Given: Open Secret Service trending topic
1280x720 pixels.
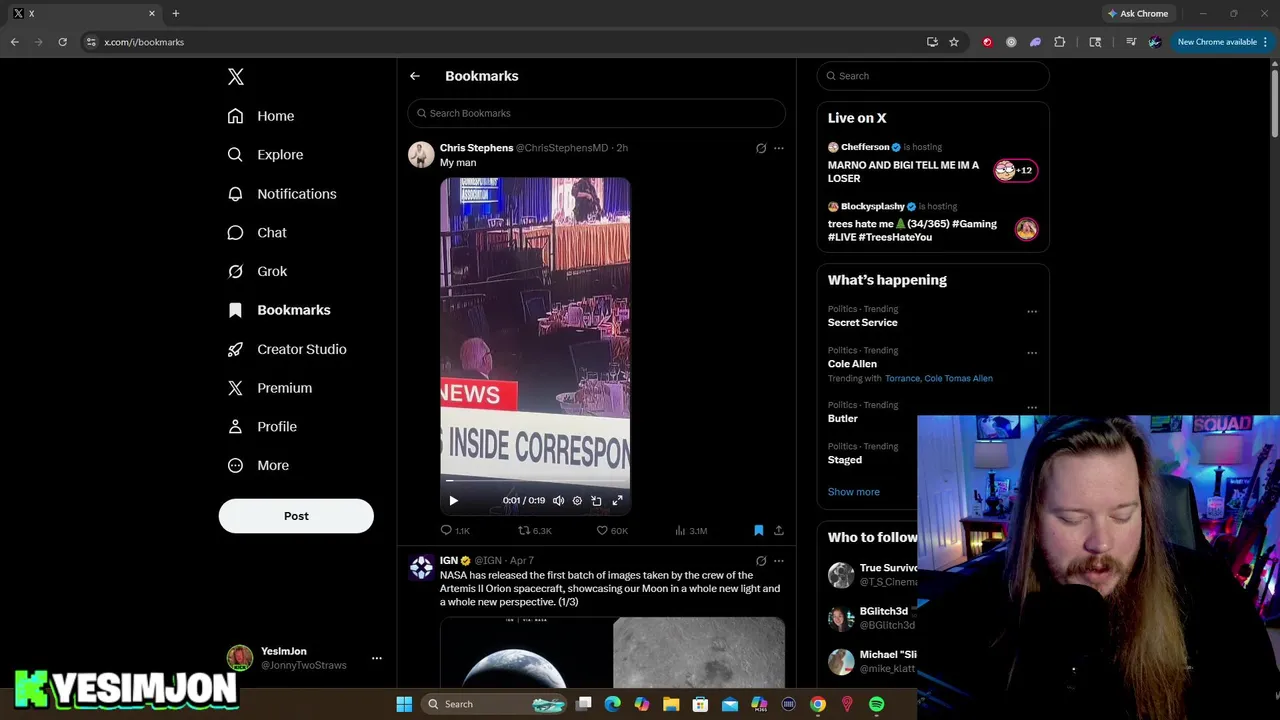Looking at the screenshot, I should coord(863,323).
